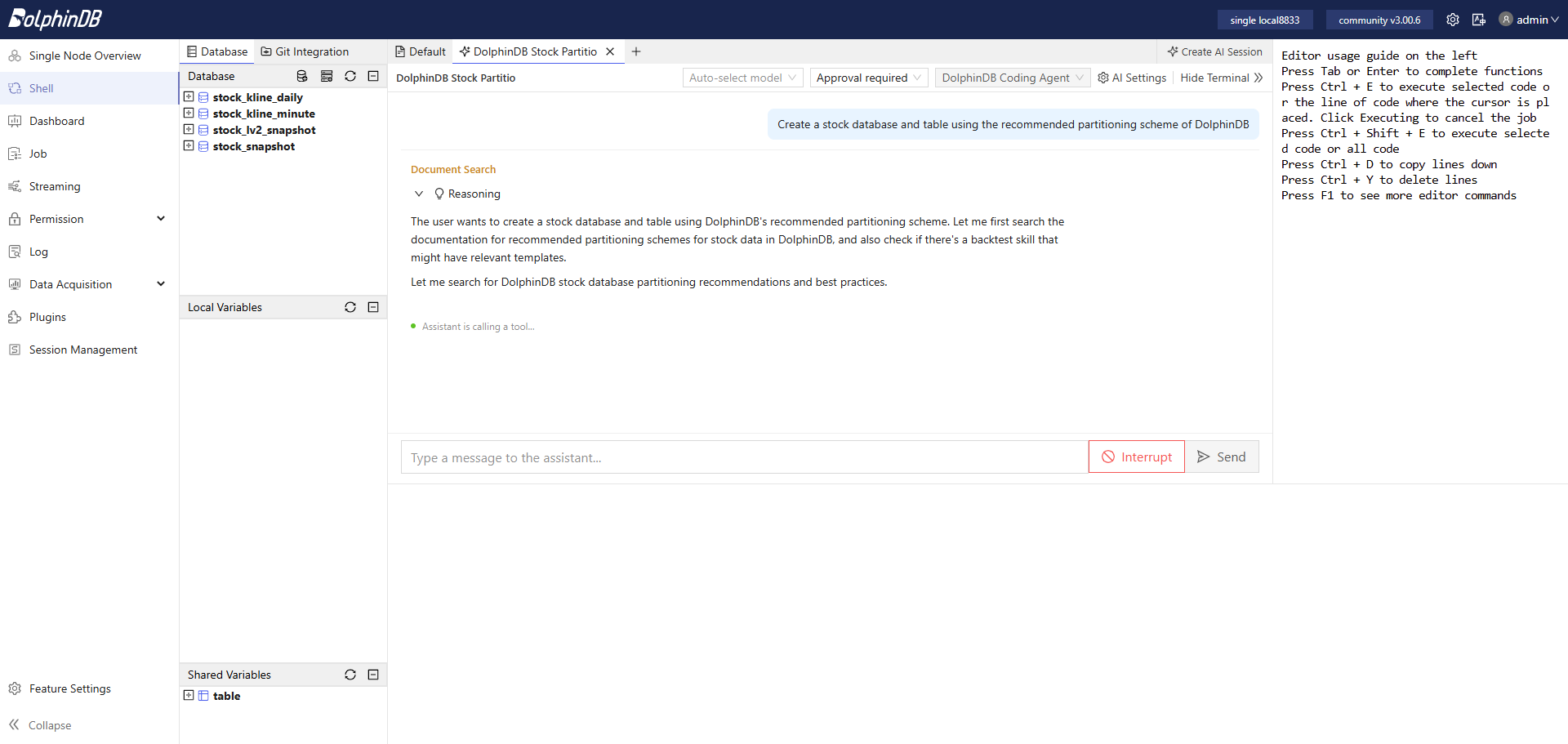Viewport: 1568px width, 744px height.
Task: Expand the table node in Shared Variables
Action: [189, 695]
